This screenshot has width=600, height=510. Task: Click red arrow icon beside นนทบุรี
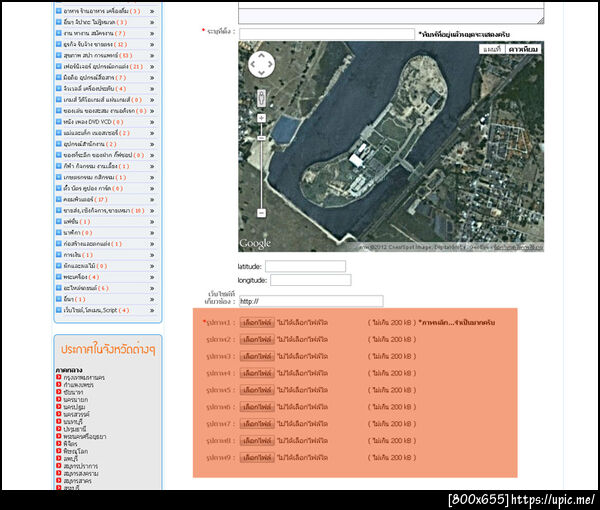point(59,421)
